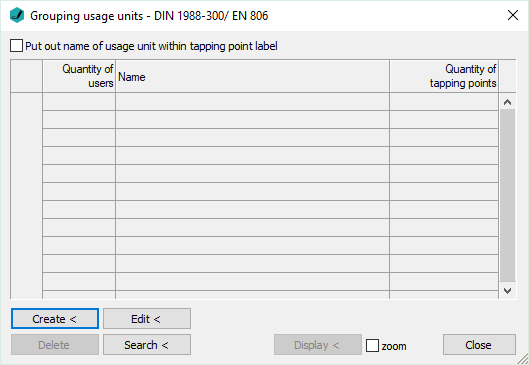This screenshot has height=365, width=529.
Task: Enable Put out name of usage unit checkbox
Action: click(x=16, y=46)
